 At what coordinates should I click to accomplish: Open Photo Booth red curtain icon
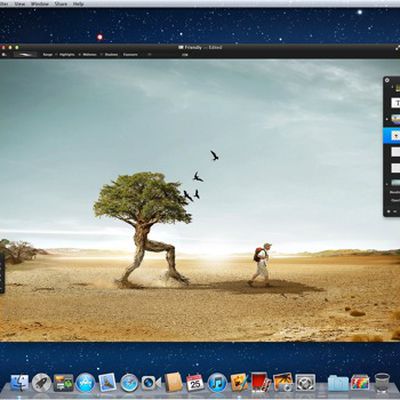261,382
